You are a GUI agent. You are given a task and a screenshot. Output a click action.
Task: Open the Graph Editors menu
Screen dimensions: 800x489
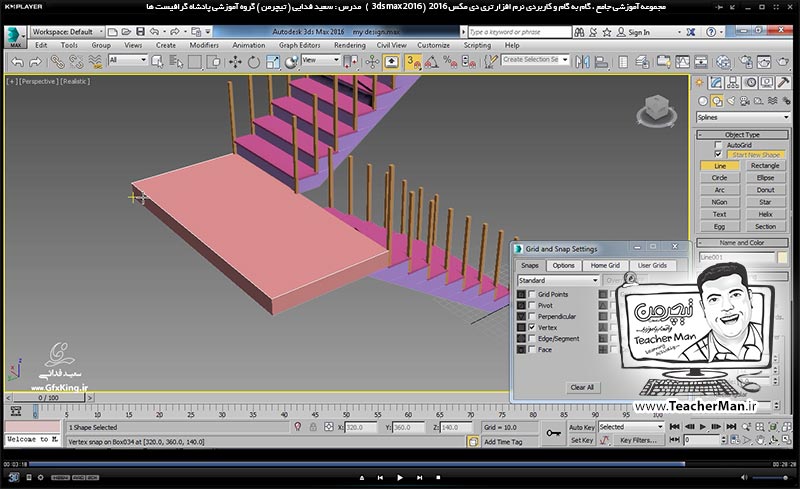tap(299, 45)
